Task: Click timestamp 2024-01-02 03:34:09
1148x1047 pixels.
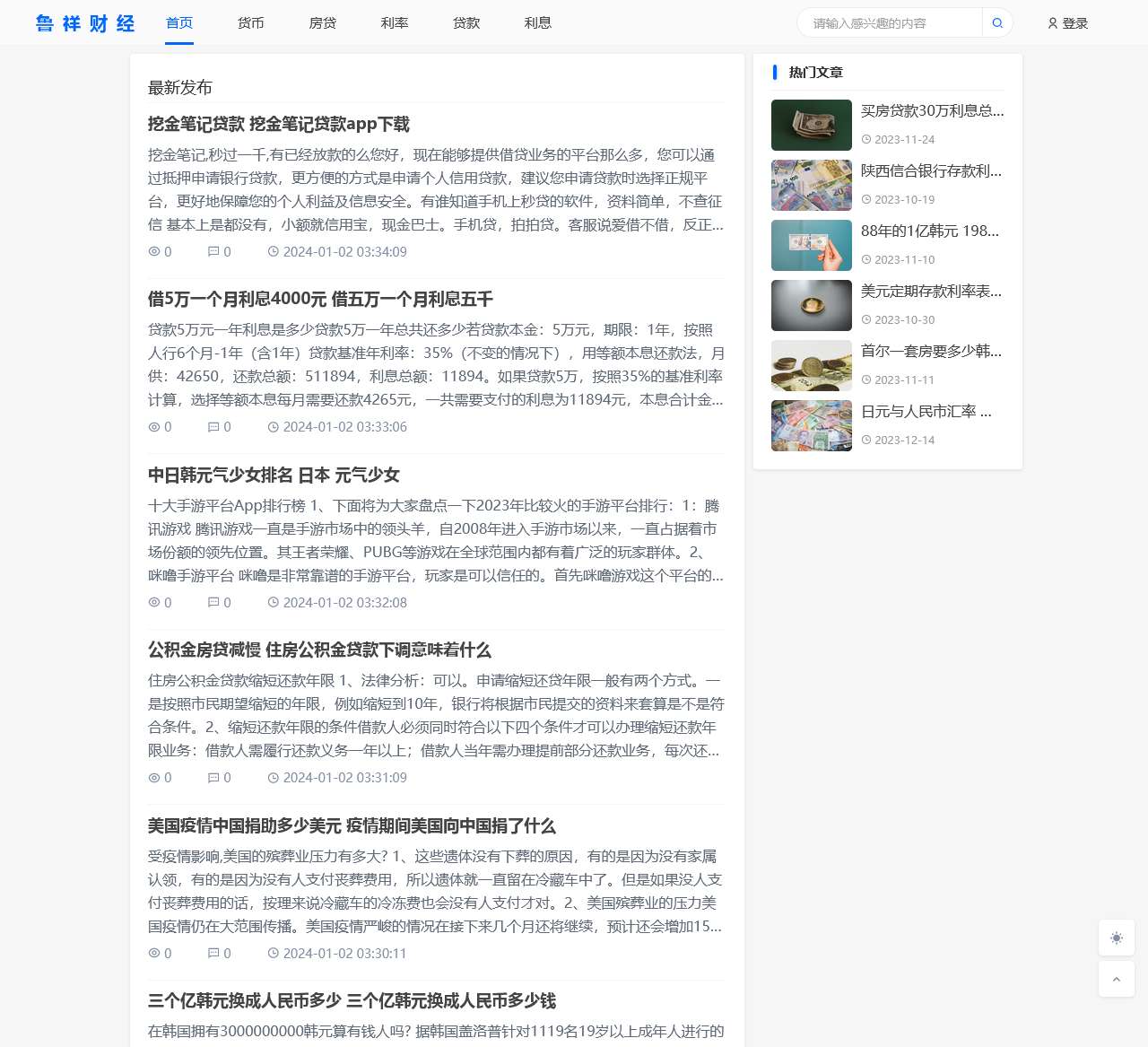Action: coord(345,252)
